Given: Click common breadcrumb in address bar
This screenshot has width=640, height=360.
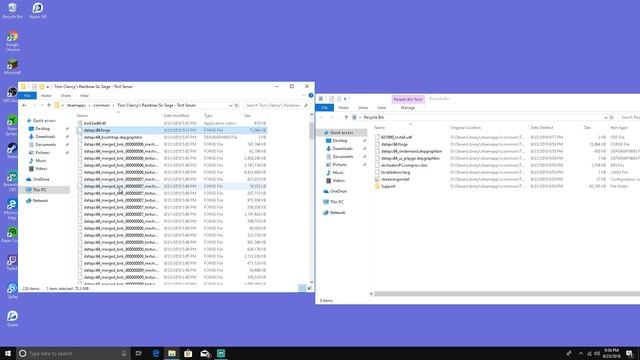Looking at the screenshot, I should pos(101,105).
